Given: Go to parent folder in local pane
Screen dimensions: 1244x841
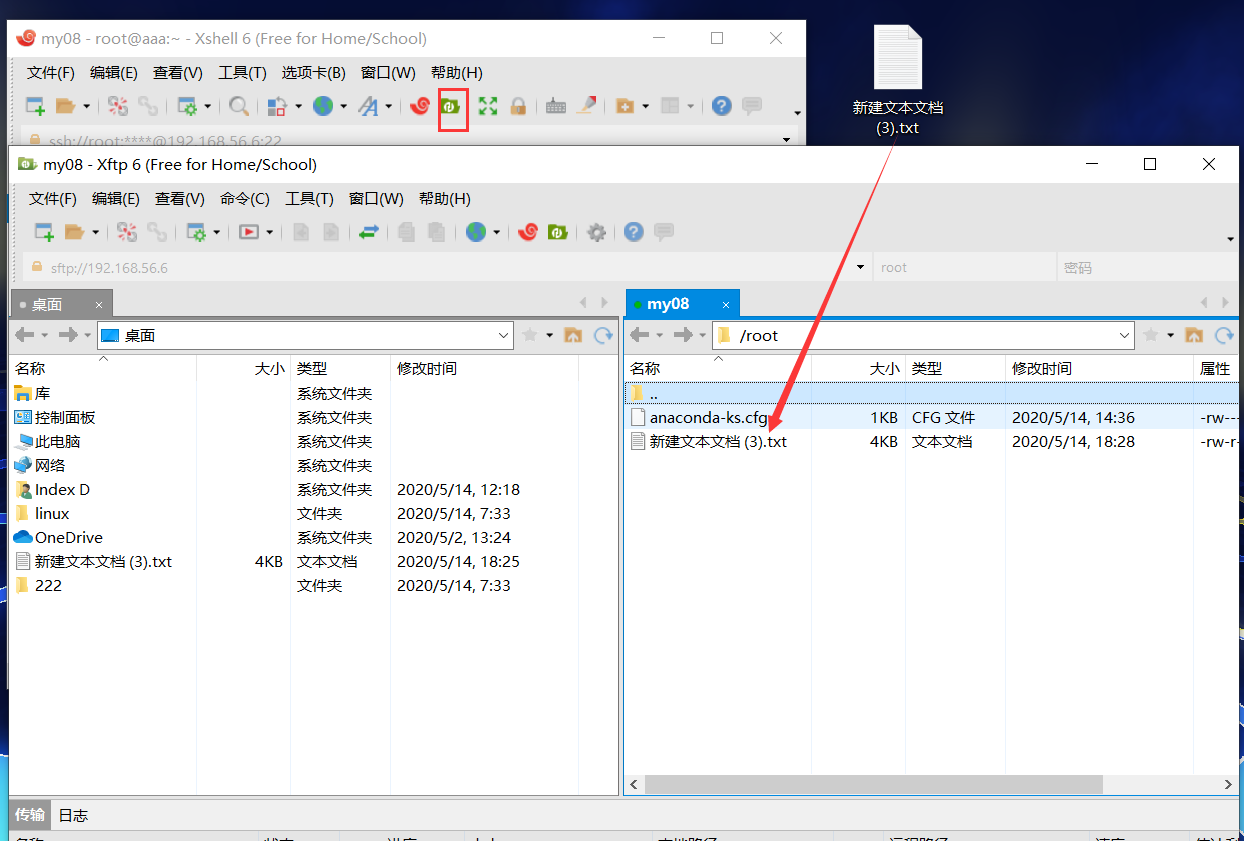Looking at the screenshot, I should [x=573, y=335].
